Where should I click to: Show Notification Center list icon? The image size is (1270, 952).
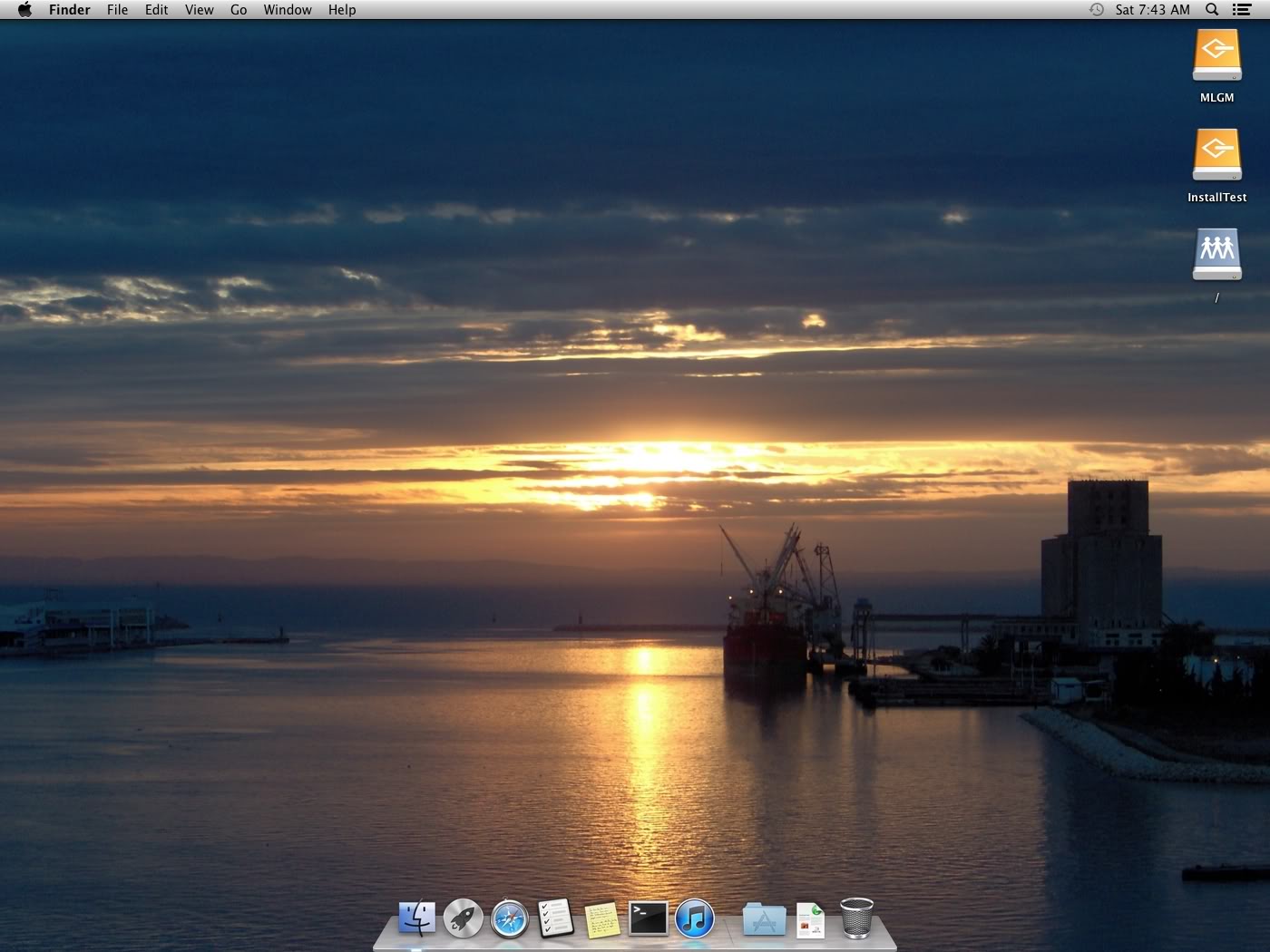point(1242,10)
